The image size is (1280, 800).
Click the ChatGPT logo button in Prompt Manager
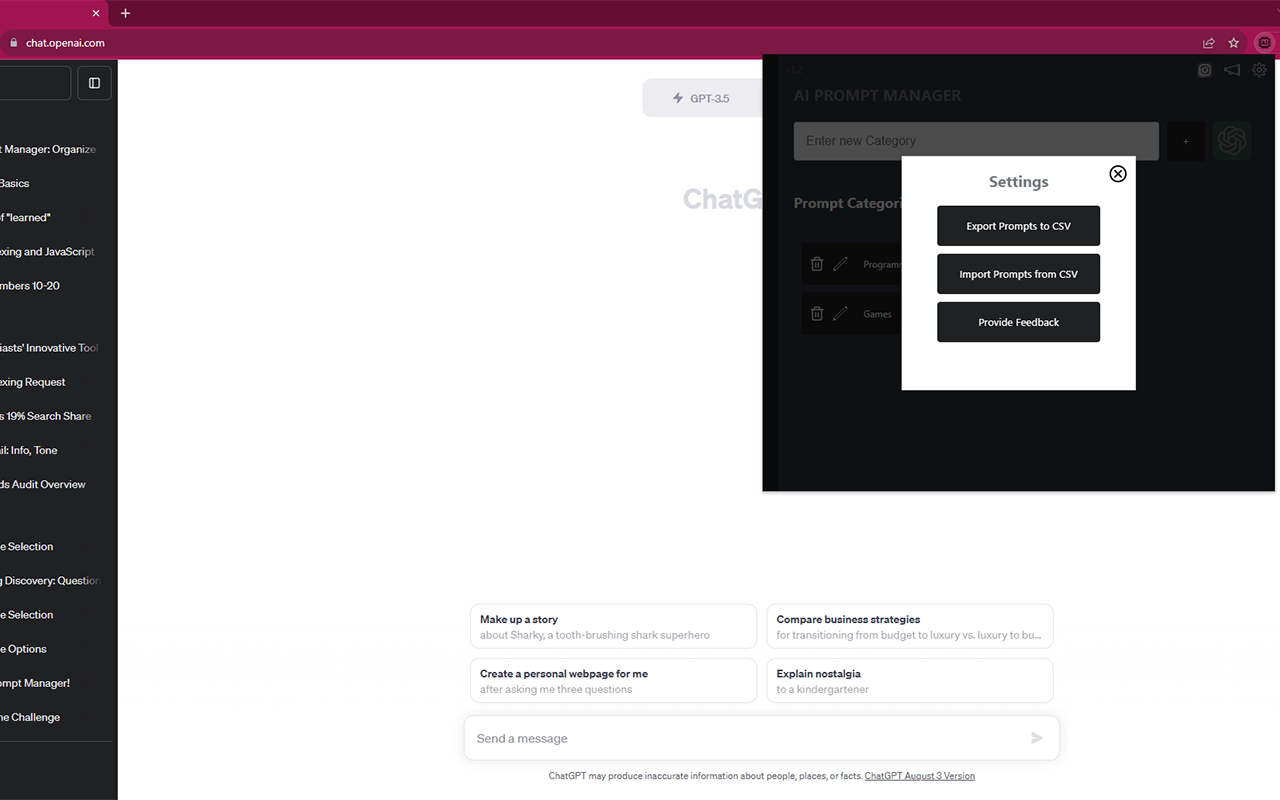click(1232, 141)
